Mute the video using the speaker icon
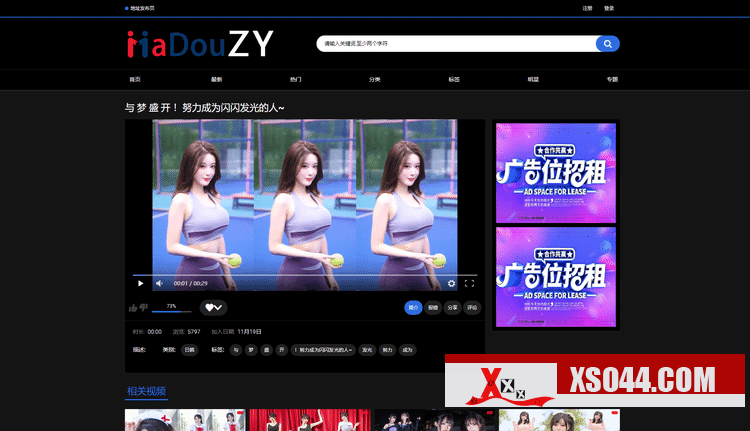750x431 pixels. 159,283
